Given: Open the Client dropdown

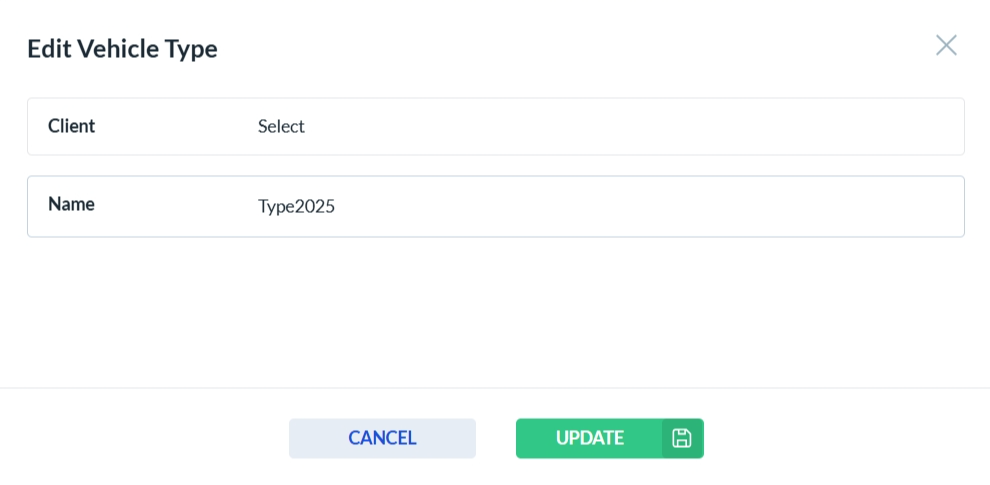Looking at the screenshot, I should pyautogui.click(x=600, y=126).
